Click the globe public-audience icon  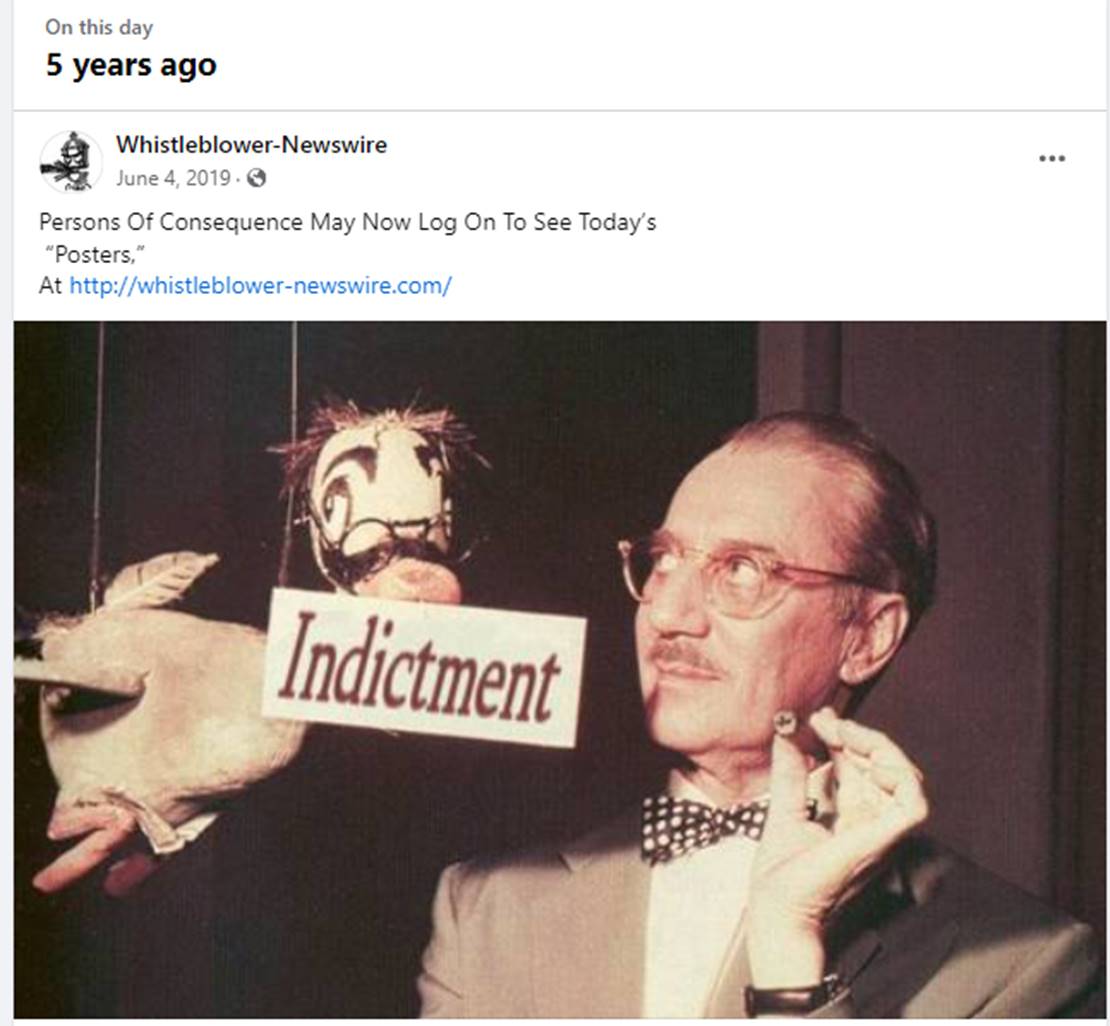257,178
